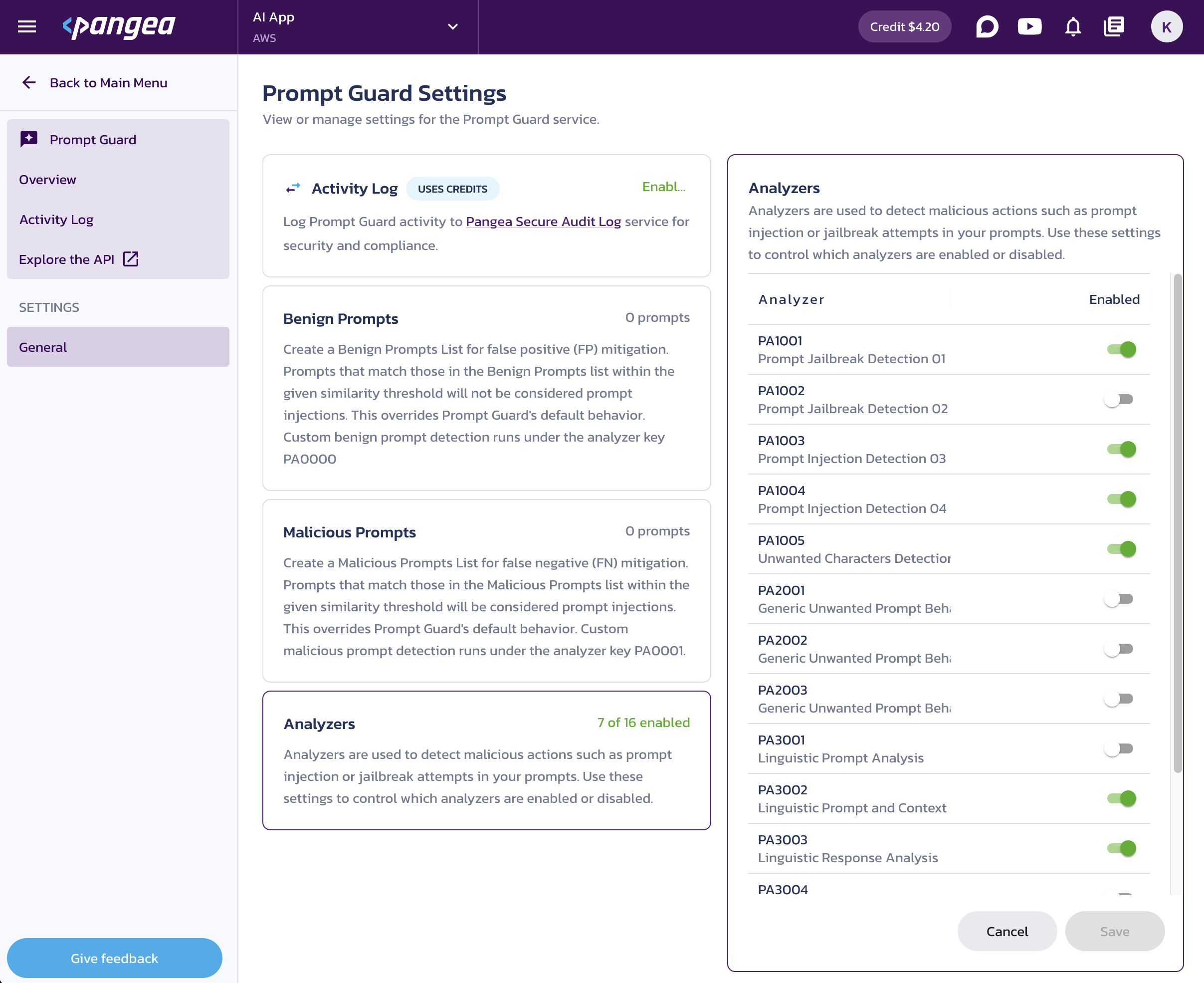Screen dimensions: 1204x983
Task: Click Pangea Secure Audit Log link
Action: click(x=543, y=221)
